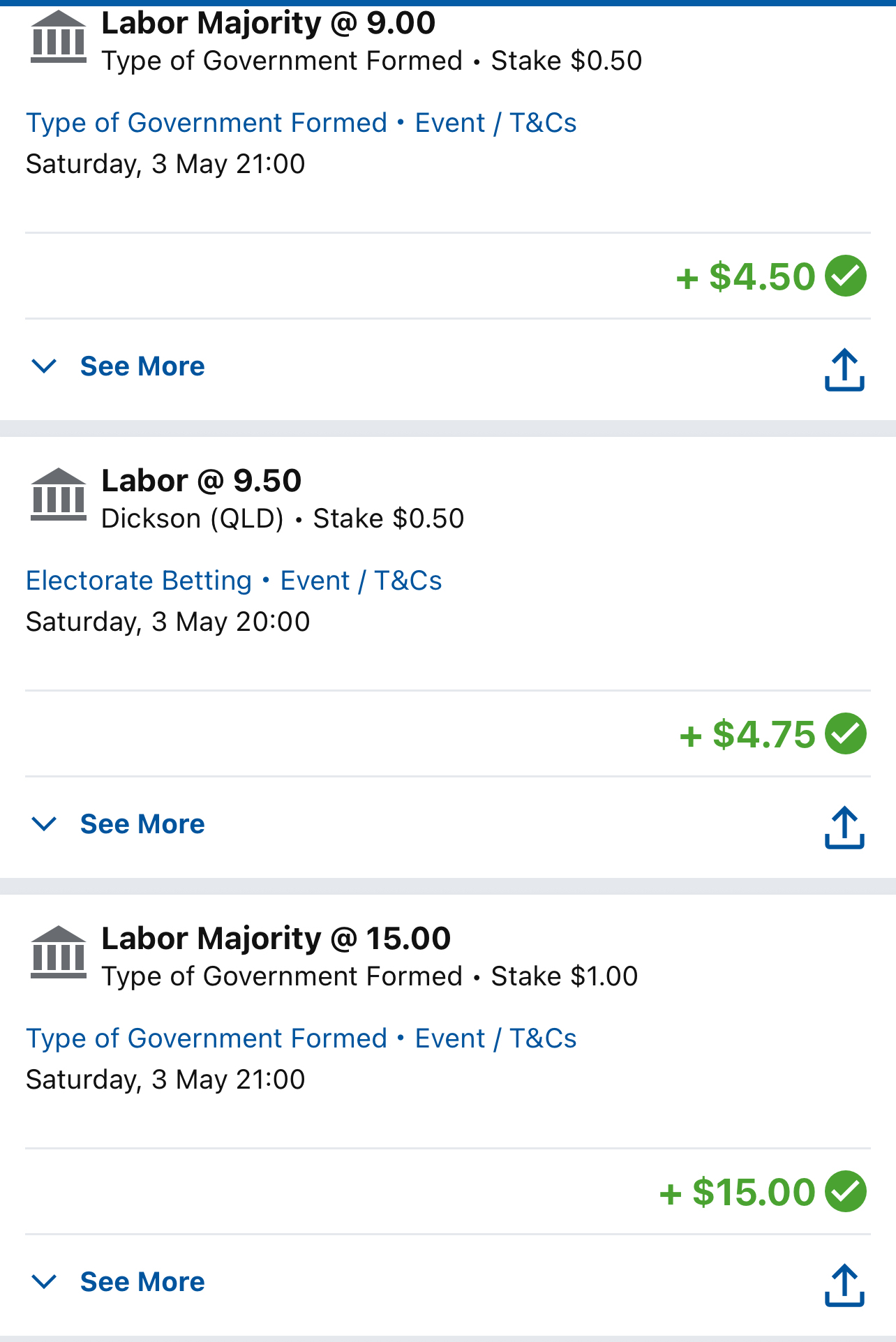Open Type of Government Formed link in $1.00 bet

207,1038
